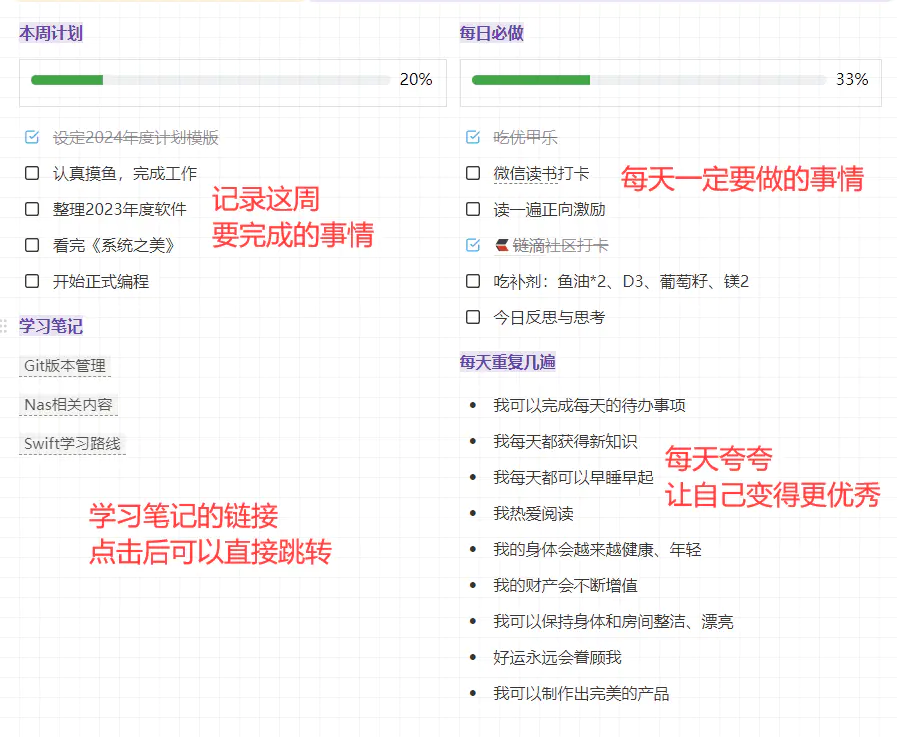Screen dimensions: 897x737
Task: Click the 今日反思与思考 task text
Action: [x=549, y=318]
